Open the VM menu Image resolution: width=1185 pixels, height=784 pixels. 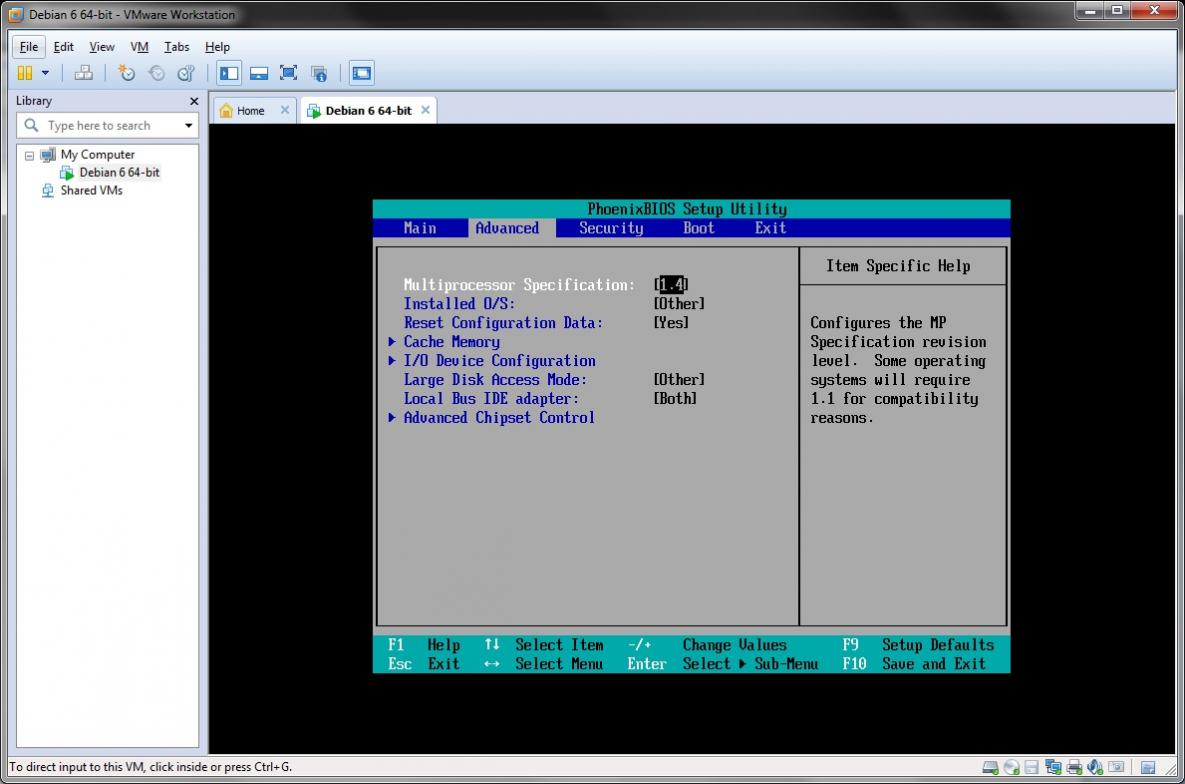click(x=139, y=47)
